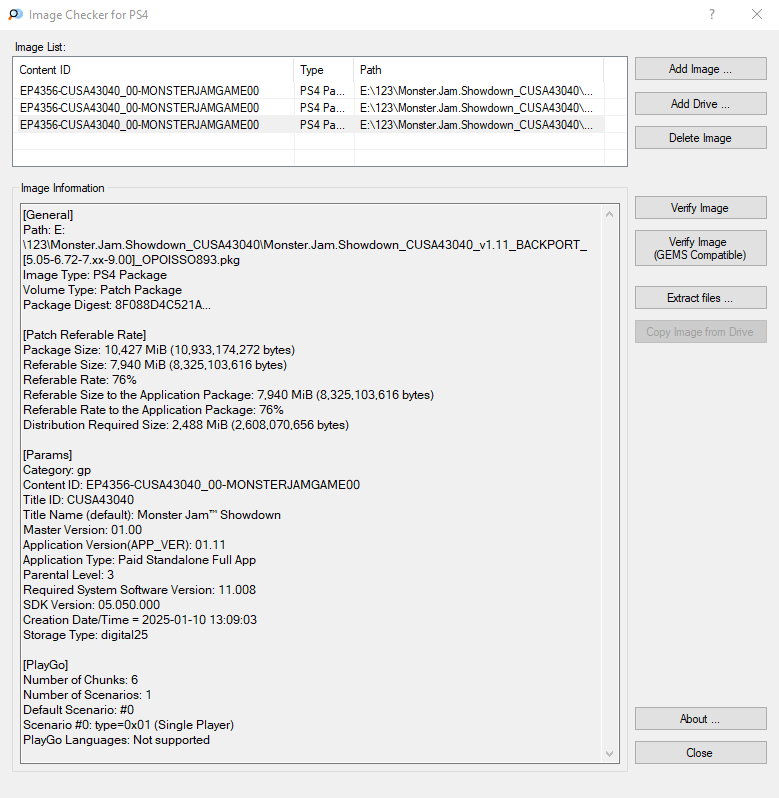Click the 'Master Version: 01.00' line
The height and width of the screenshot is (798, 779).
point(82,530)
